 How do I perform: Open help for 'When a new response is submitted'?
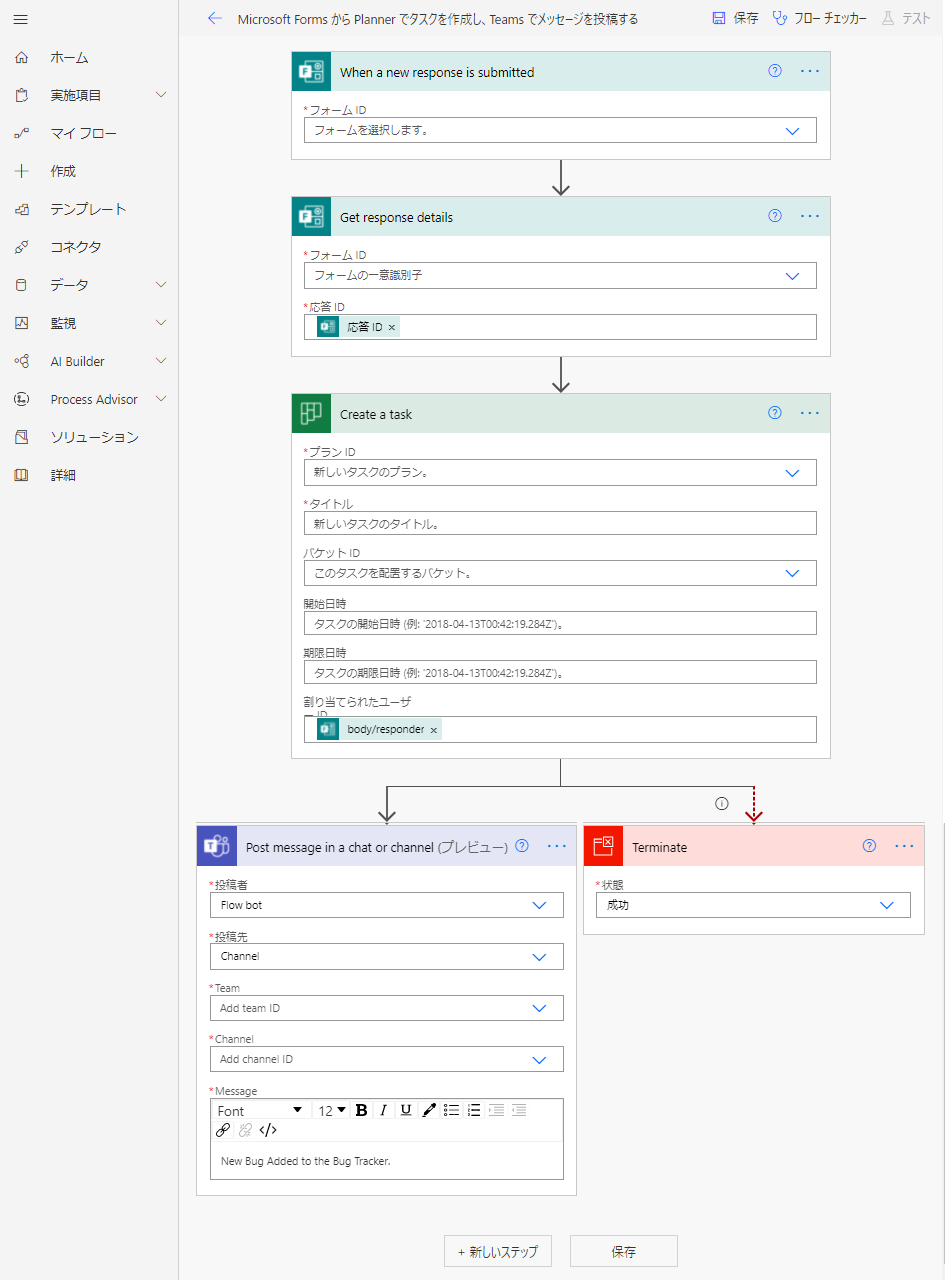[x=774, y=71]
